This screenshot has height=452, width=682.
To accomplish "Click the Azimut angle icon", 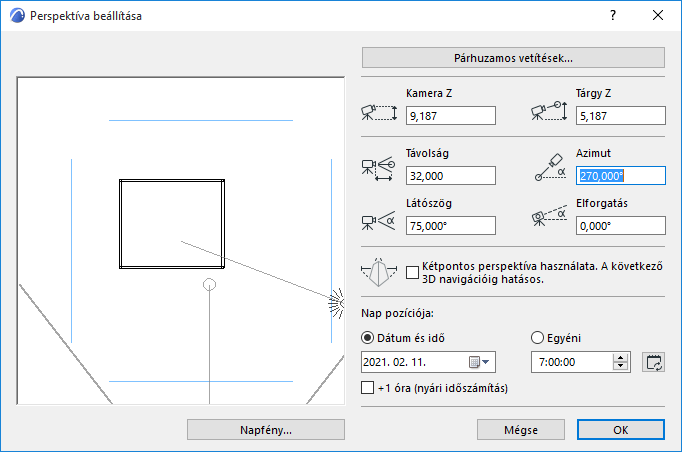I will 550,168.
